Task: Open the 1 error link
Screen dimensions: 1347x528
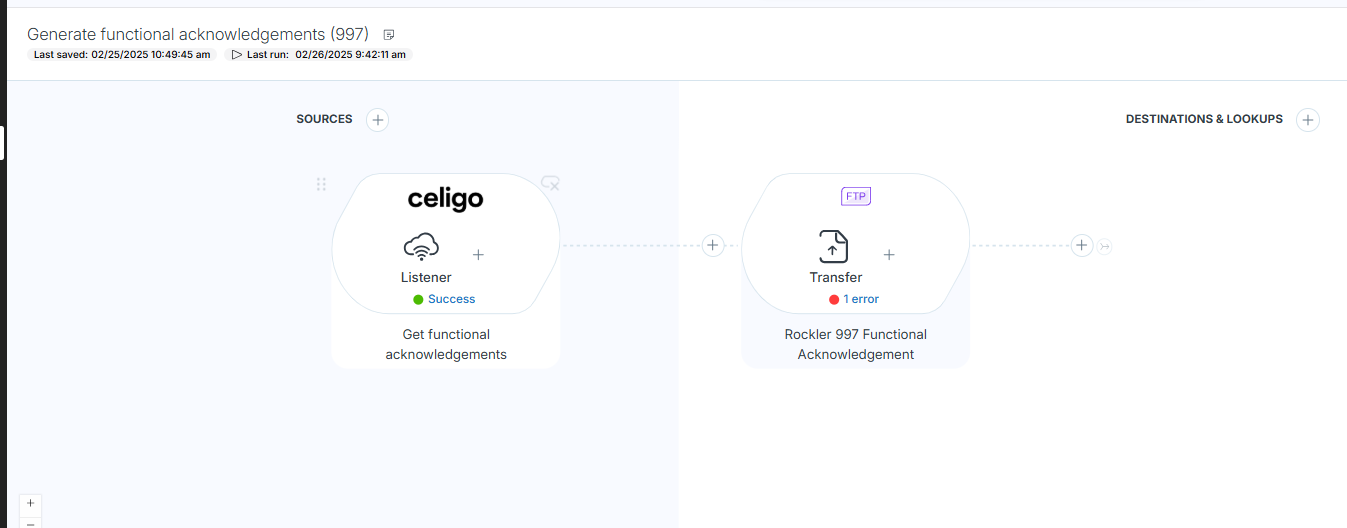Action: (860, 299)
